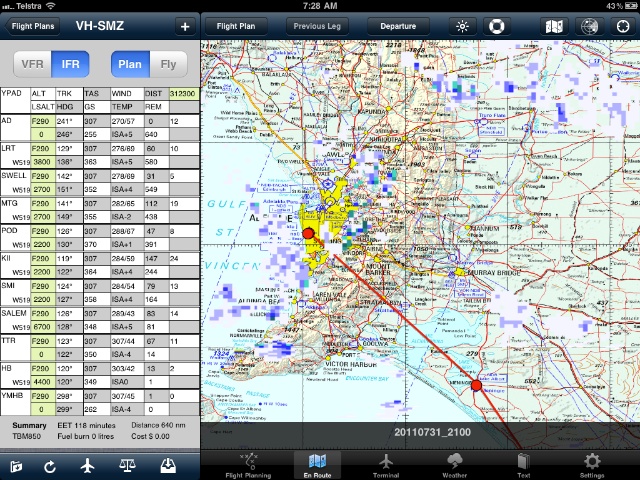Tap the WIND column header

click(127, 93)
